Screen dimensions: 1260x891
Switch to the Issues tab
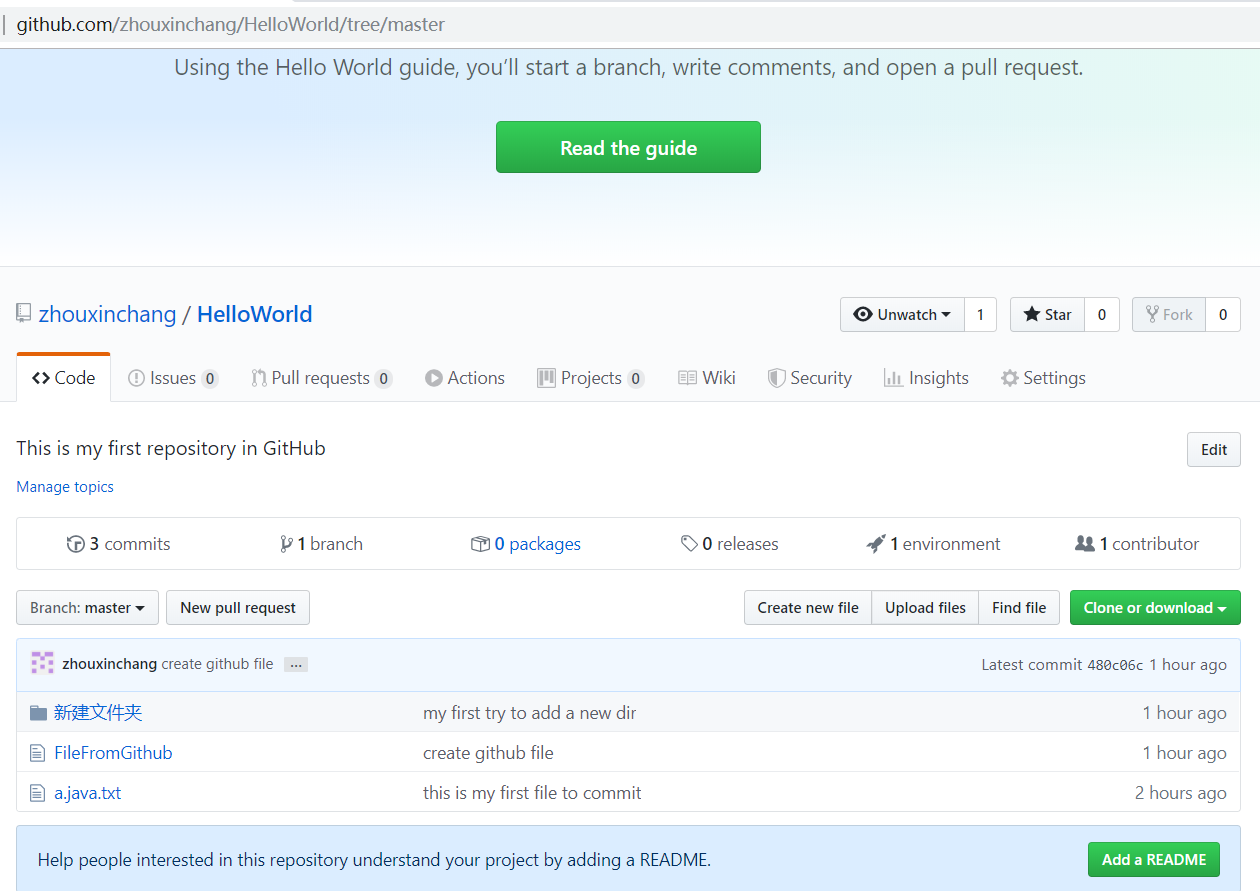point(173,378)
